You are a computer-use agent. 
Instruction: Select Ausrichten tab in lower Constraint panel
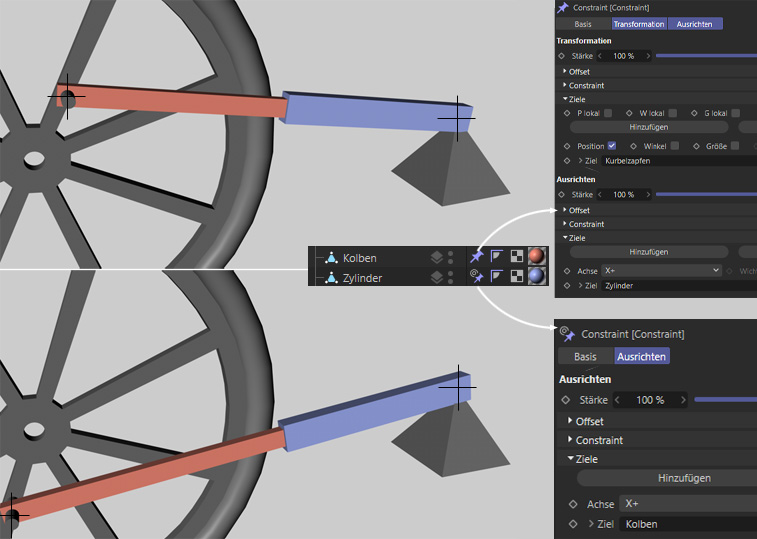point(642,356)
